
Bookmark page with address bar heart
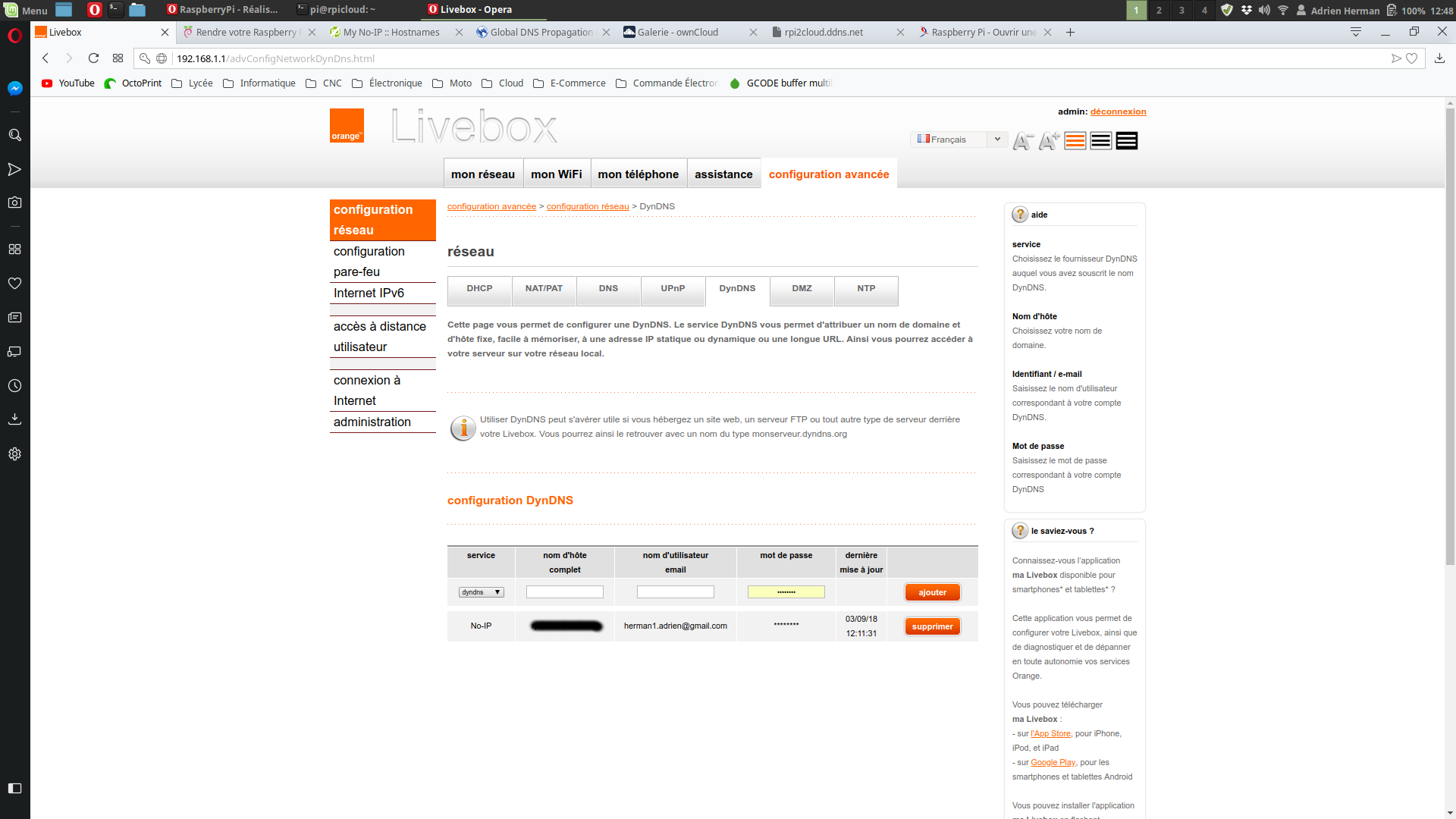click(x=1411, y=58)
